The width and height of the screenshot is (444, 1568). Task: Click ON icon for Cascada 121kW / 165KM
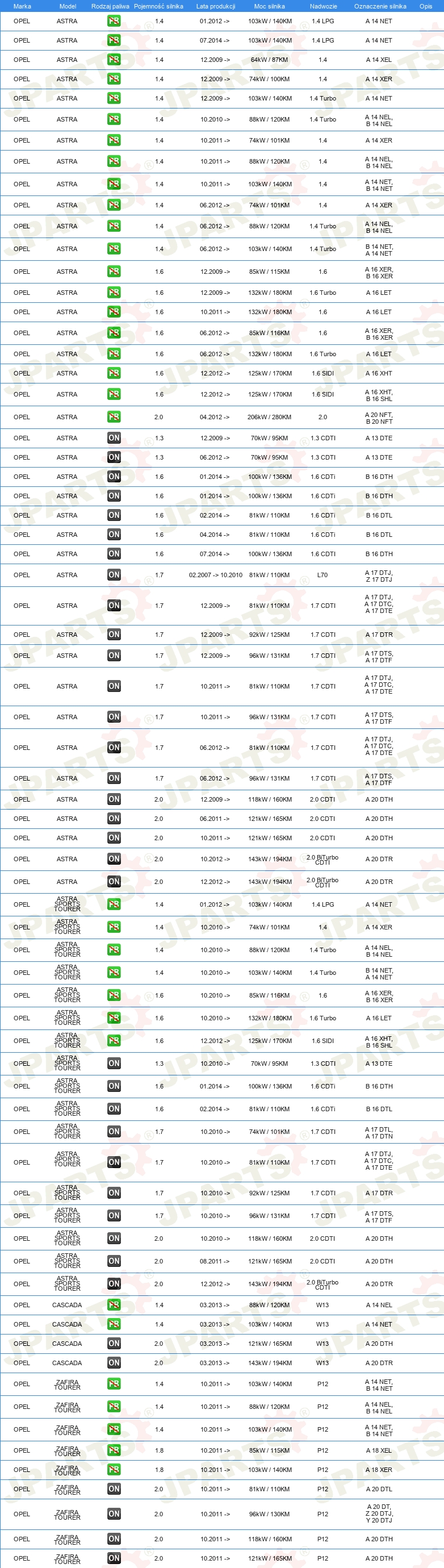[114, 1344]
